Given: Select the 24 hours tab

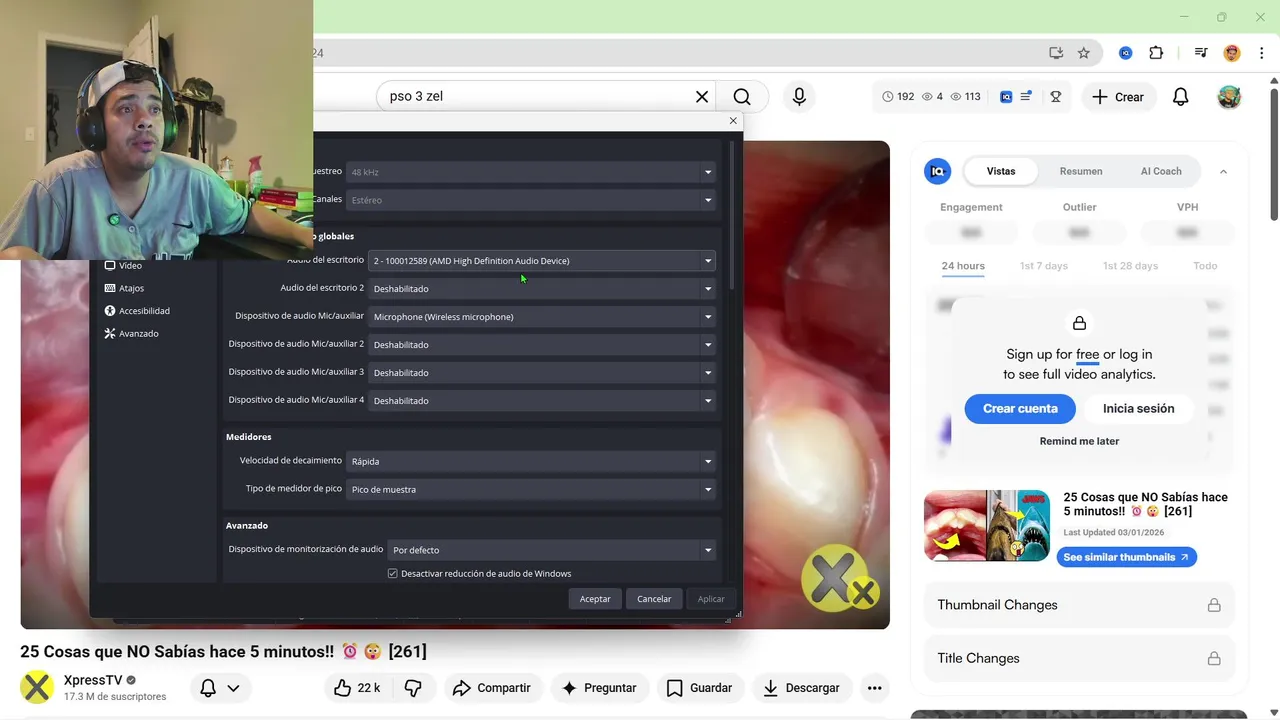Looking at the screenshot, I should coord(963,266).
